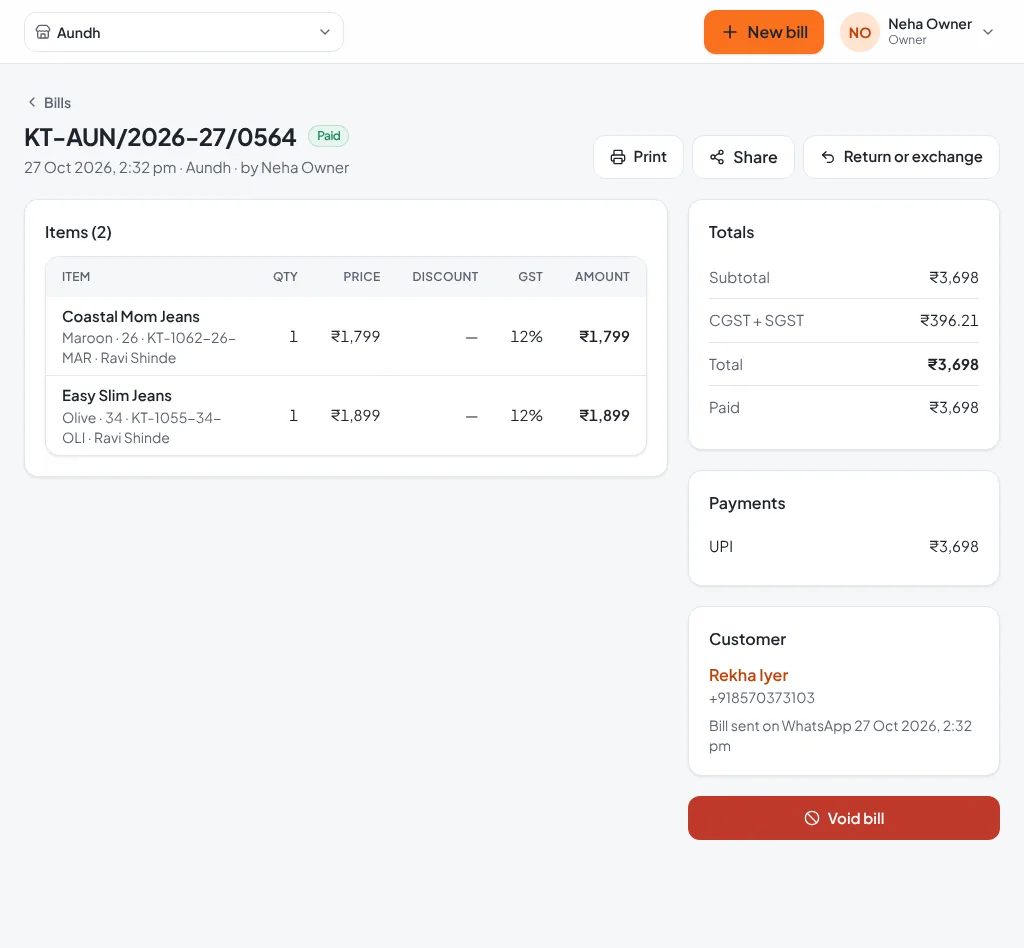
Task: Create a New bill
Action: click(x=763, y=32)
